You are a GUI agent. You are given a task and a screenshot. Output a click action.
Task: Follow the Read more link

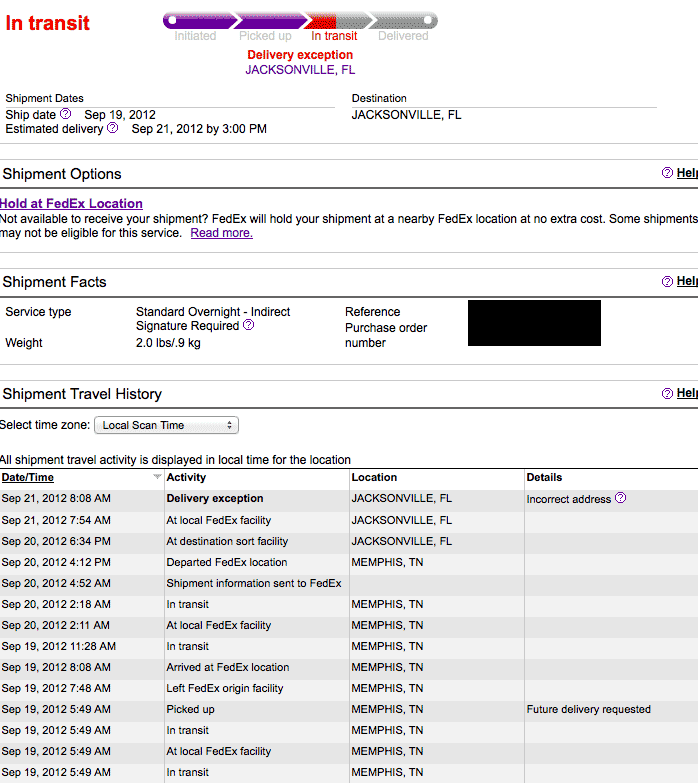coord(222,233)
